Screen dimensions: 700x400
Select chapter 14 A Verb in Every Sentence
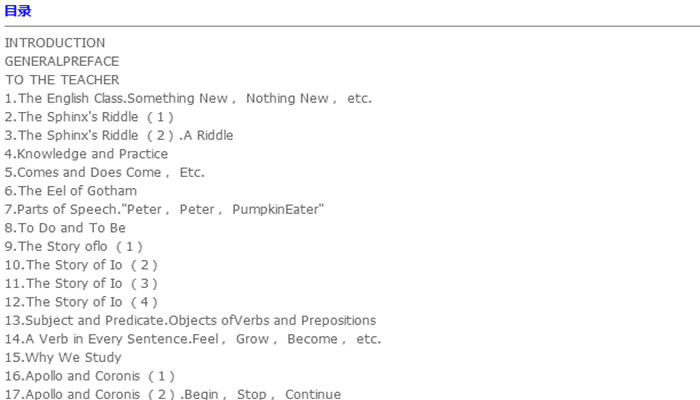point(193,339)
